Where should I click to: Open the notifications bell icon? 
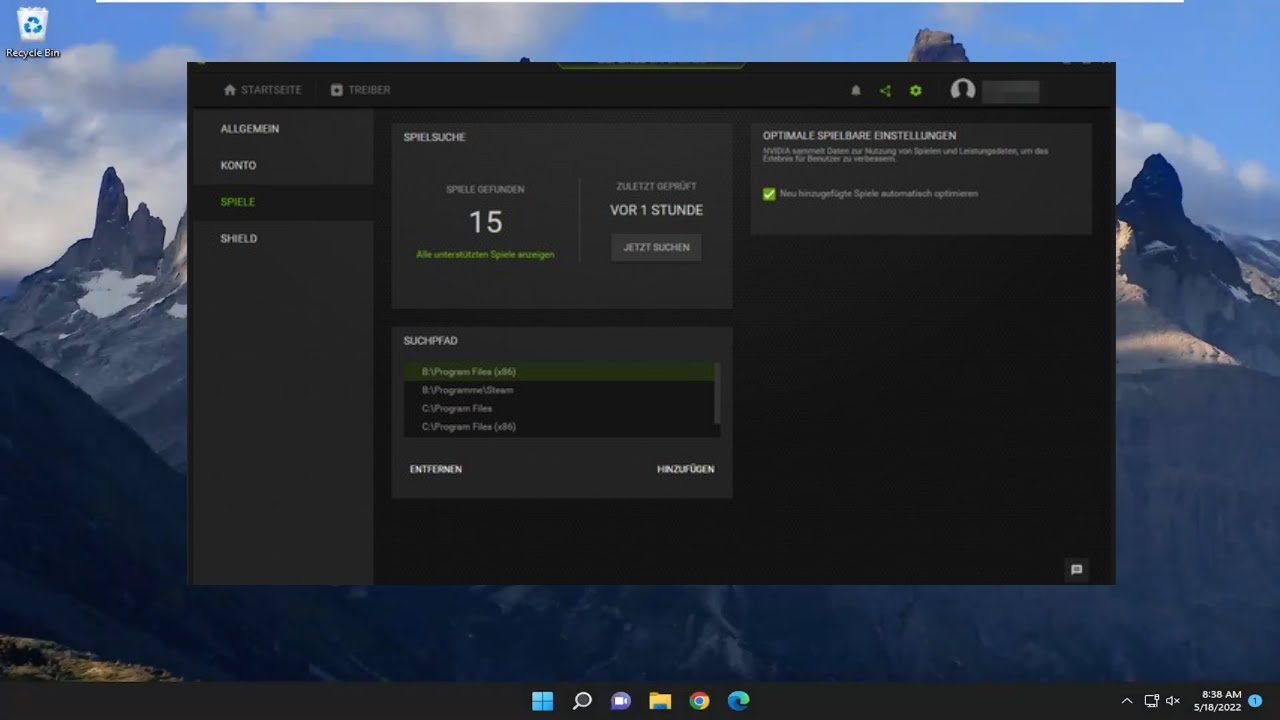855,91
